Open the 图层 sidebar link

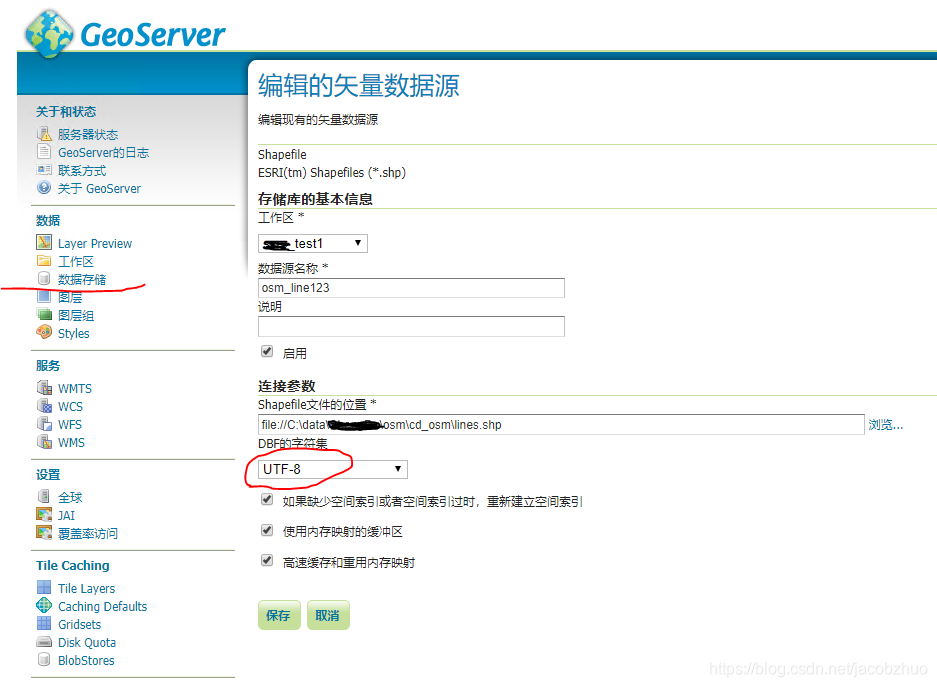[x=70, y=298]
